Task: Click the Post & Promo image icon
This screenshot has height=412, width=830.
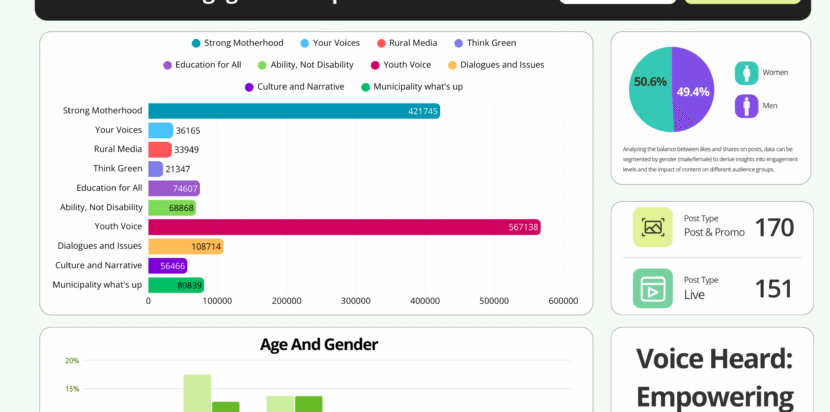Action: point(653,227)
